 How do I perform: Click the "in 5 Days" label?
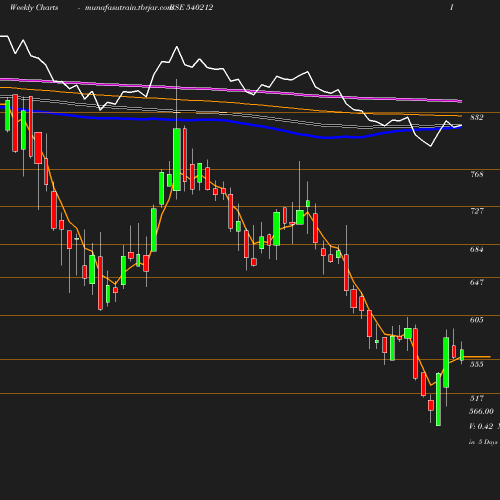483,442
